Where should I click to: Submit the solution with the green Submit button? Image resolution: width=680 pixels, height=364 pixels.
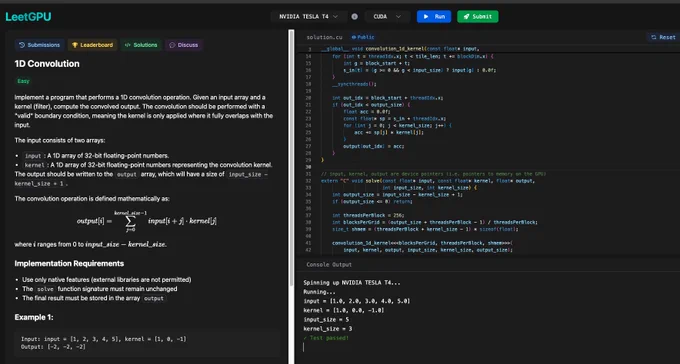click(x=477, y=16)
